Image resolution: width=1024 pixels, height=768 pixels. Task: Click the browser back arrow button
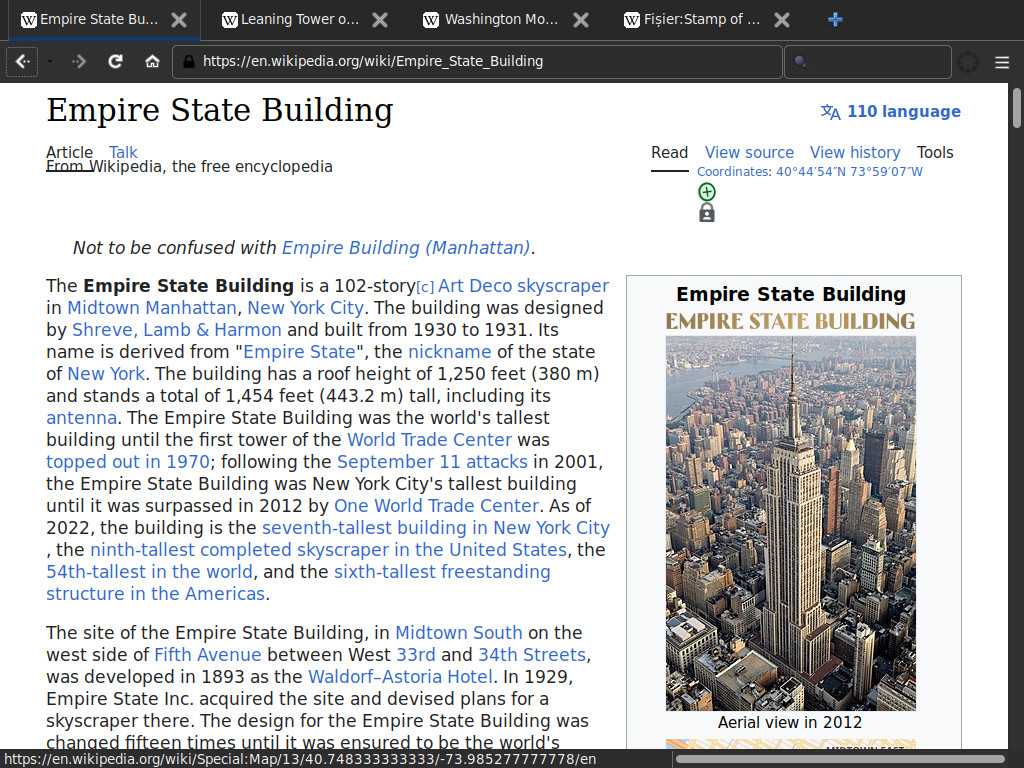pos(23,62)
